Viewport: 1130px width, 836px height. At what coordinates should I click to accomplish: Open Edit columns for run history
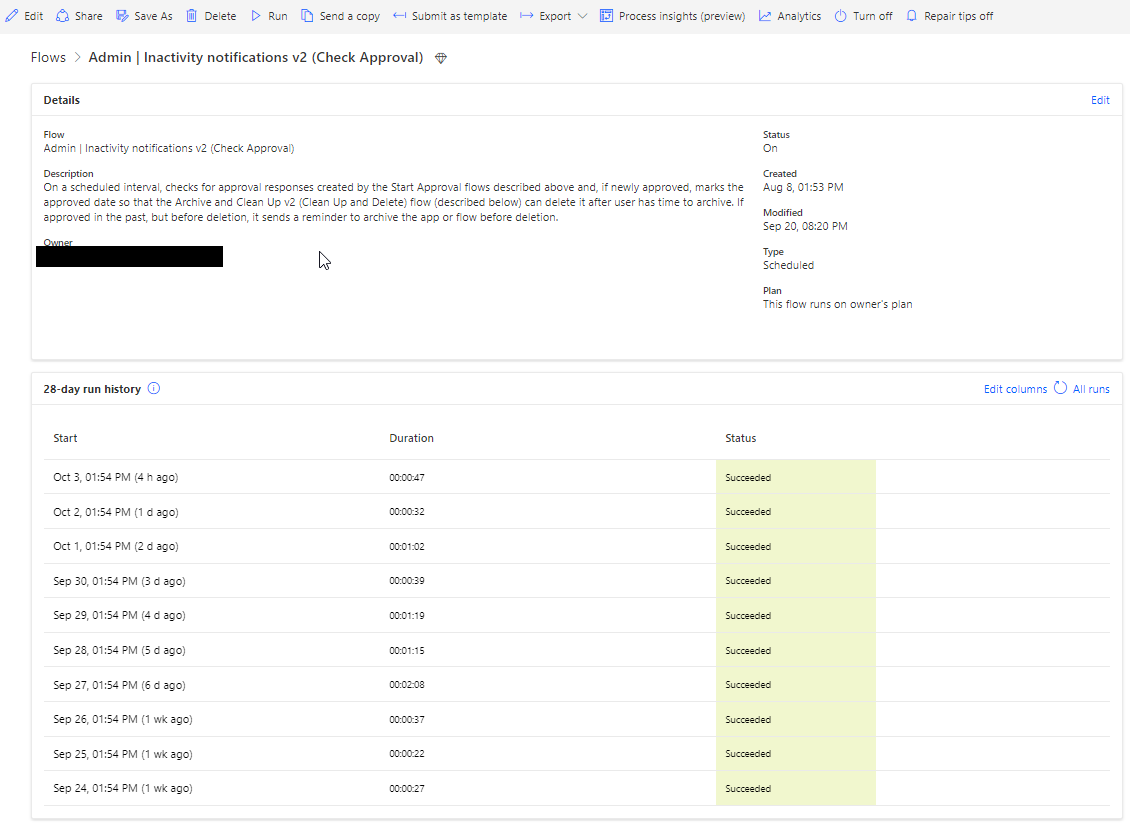(1014, 388)
